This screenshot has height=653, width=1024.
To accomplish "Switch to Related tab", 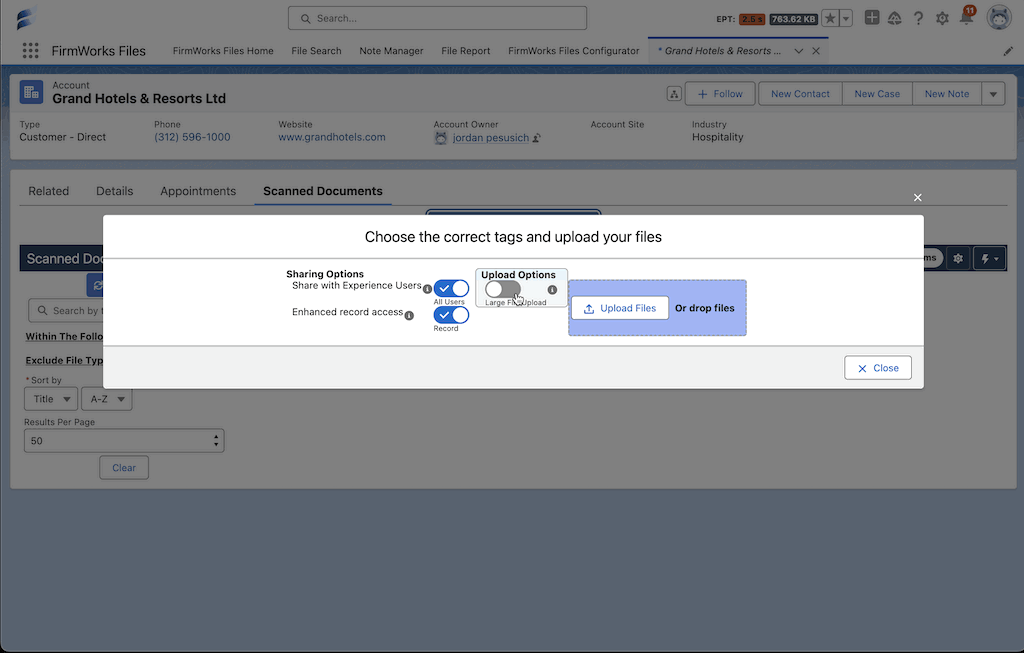I will [48, 191].
